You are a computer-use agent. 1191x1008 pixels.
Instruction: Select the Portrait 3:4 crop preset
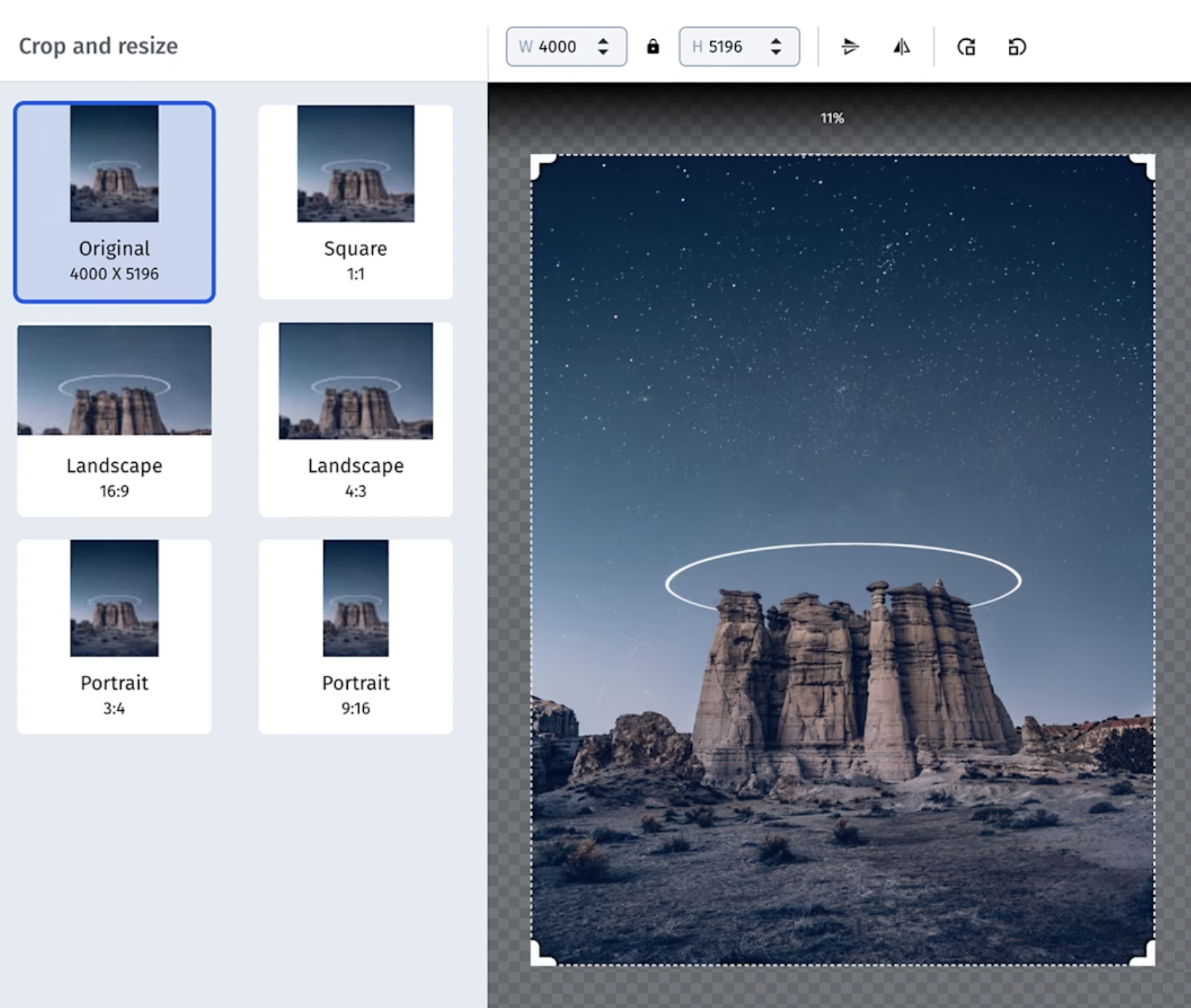[114, 637]
